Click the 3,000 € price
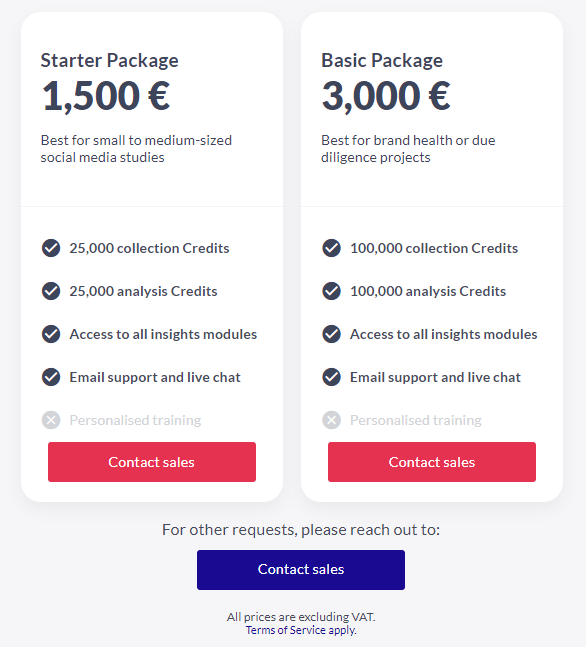586x647 pixels. (386, 96)
